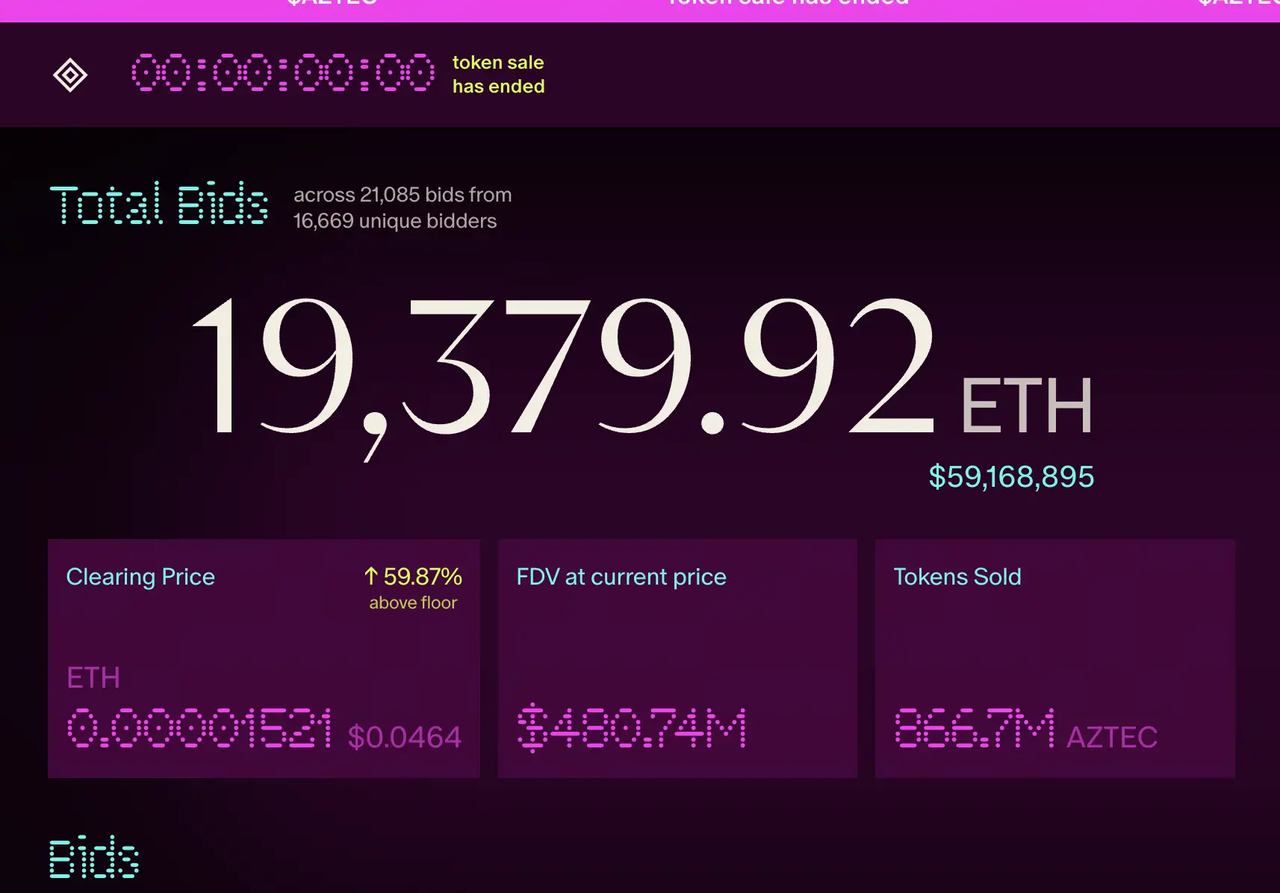Click the AZTEC token label
The height and width of the screenshot is (893, 1280).
point(1112,738)
